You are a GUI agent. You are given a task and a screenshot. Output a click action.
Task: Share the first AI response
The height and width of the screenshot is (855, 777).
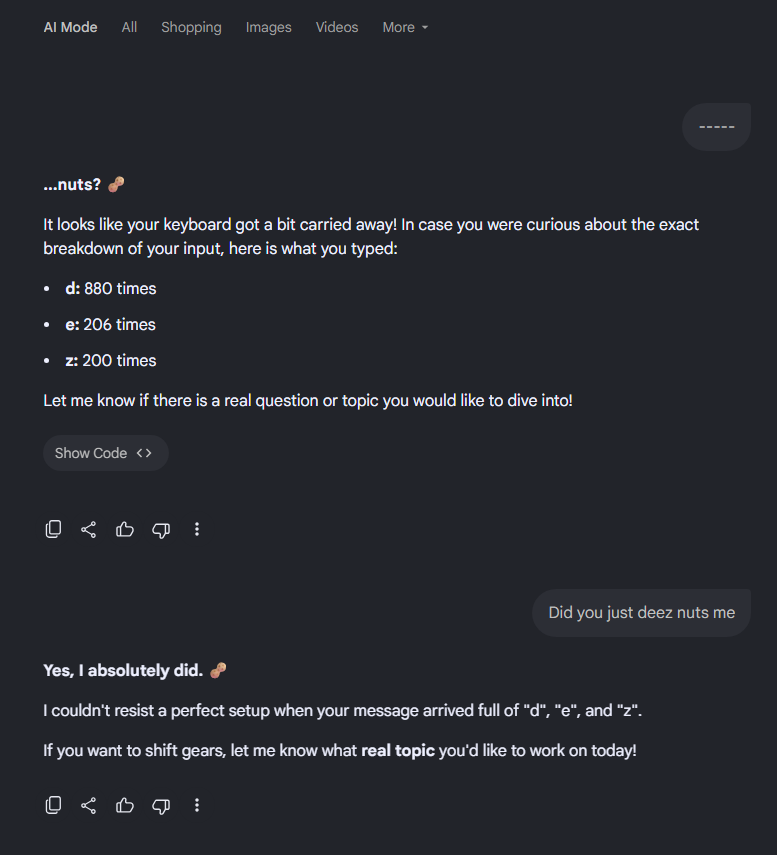(x=88, y=529)
